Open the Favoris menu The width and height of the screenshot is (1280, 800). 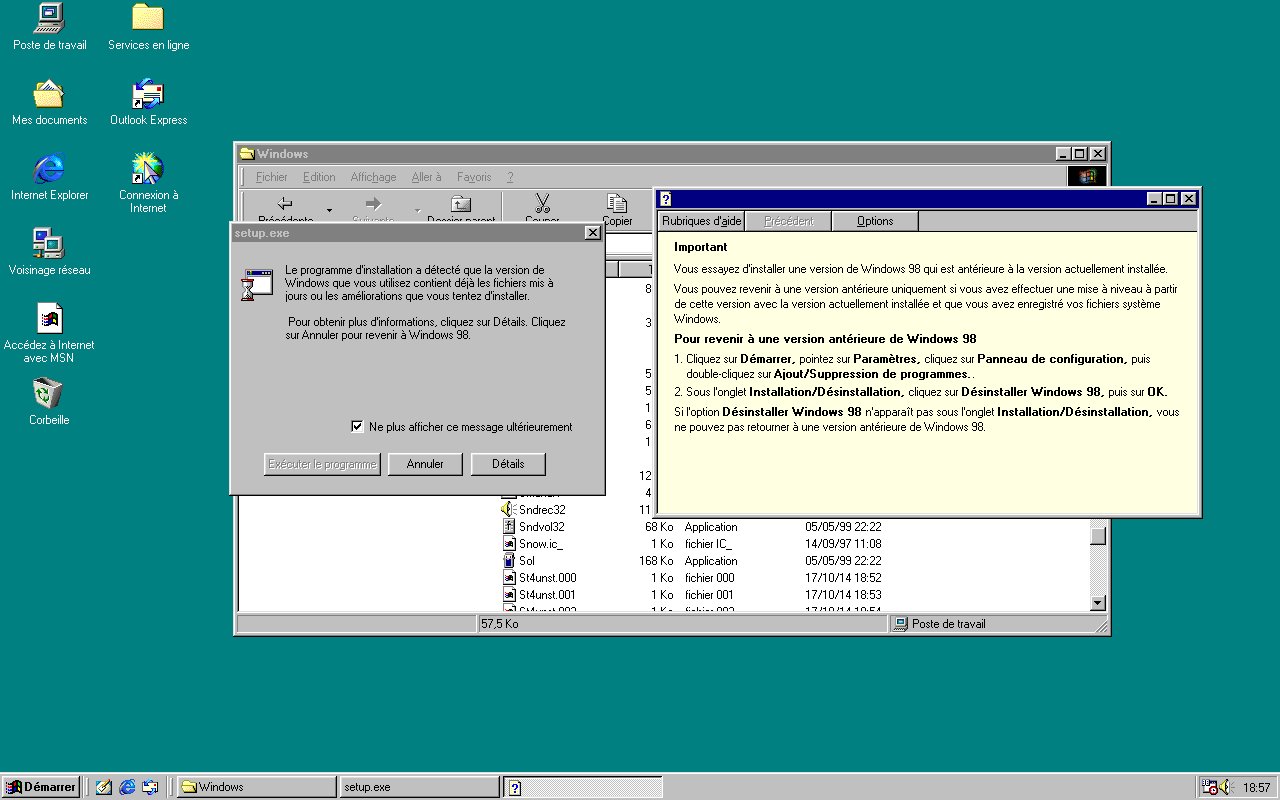tap(474, 177)
